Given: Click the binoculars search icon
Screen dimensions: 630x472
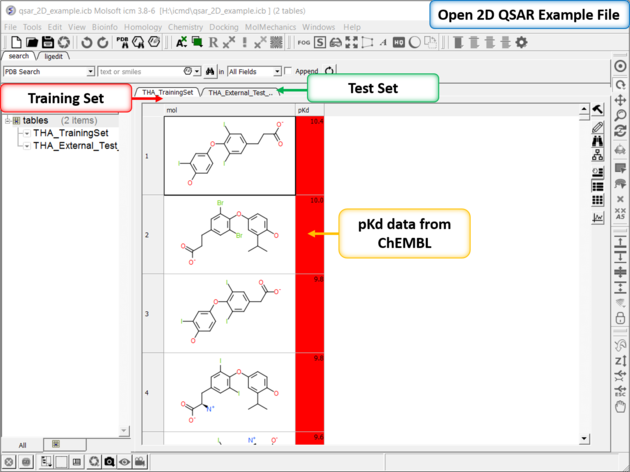Looking at the screenshot, I should [x=211, y=72].
